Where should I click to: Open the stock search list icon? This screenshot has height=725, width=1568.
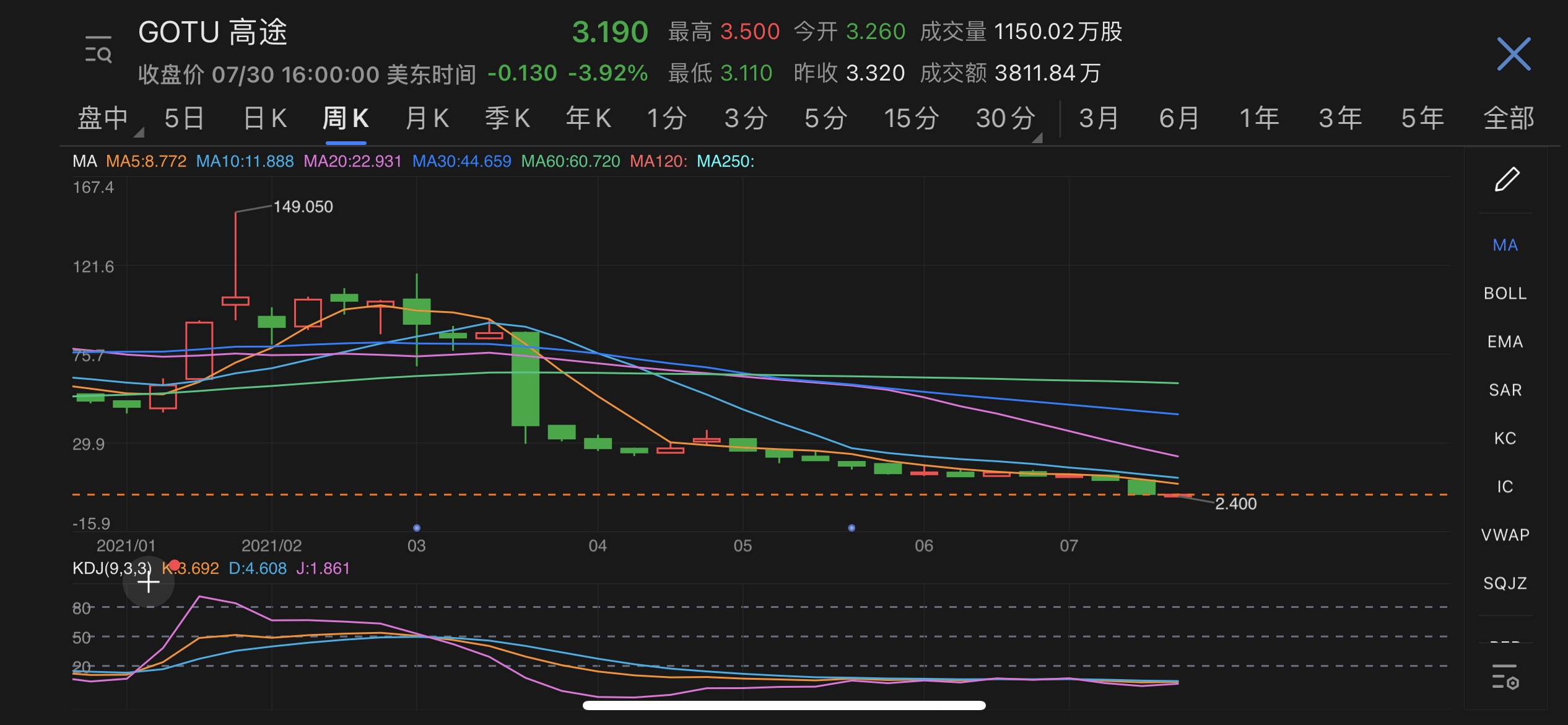click(x=98, y=50)
